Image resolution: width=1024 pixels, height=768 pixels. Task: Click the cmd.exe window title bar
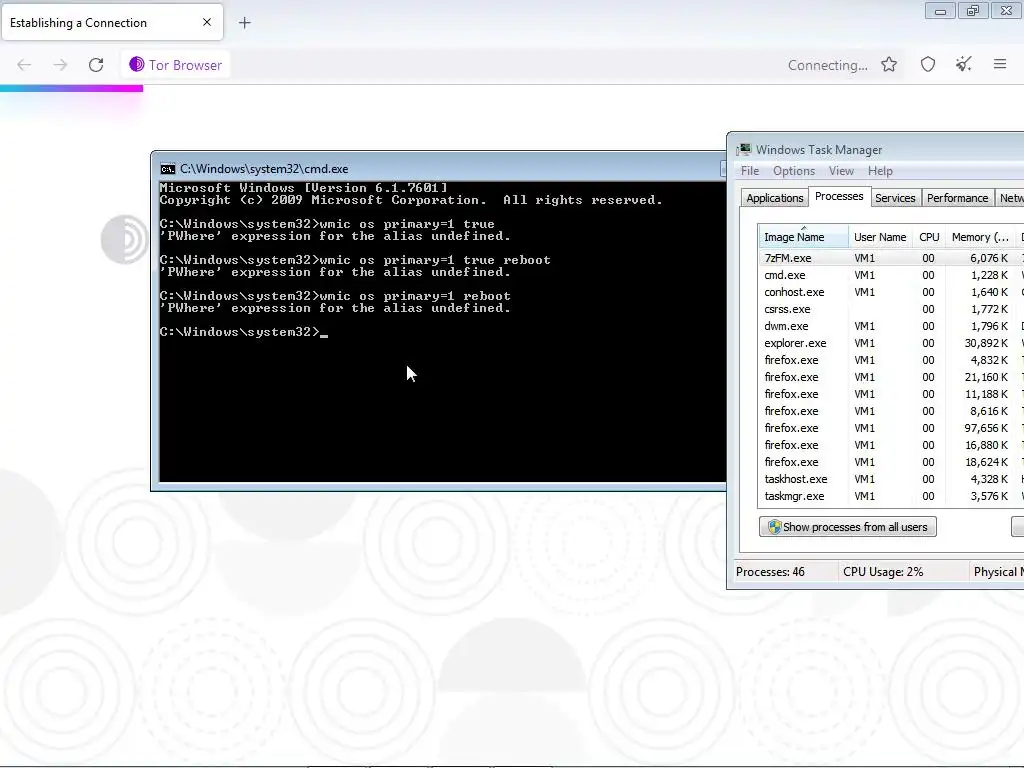[438, 168]
